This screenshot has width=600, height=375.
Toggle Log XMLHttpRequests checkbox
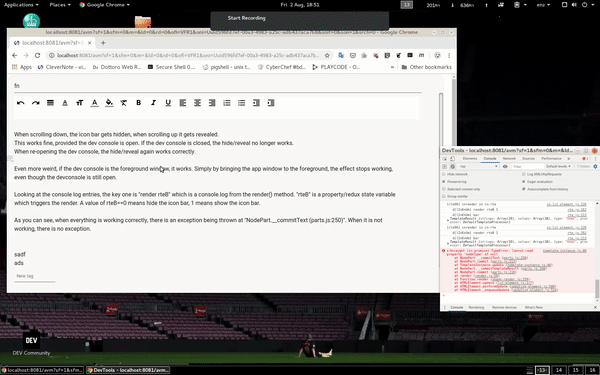[x=523, y=174]
